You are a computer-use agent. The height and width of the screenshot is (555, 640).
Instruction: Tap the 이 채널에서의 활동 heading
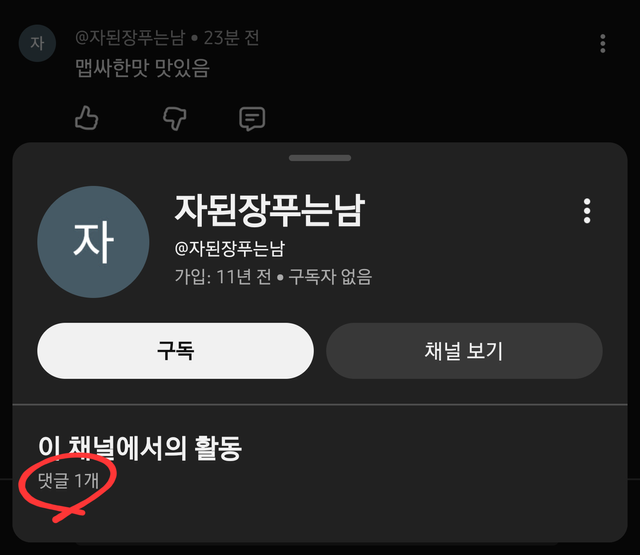[140, 448]
